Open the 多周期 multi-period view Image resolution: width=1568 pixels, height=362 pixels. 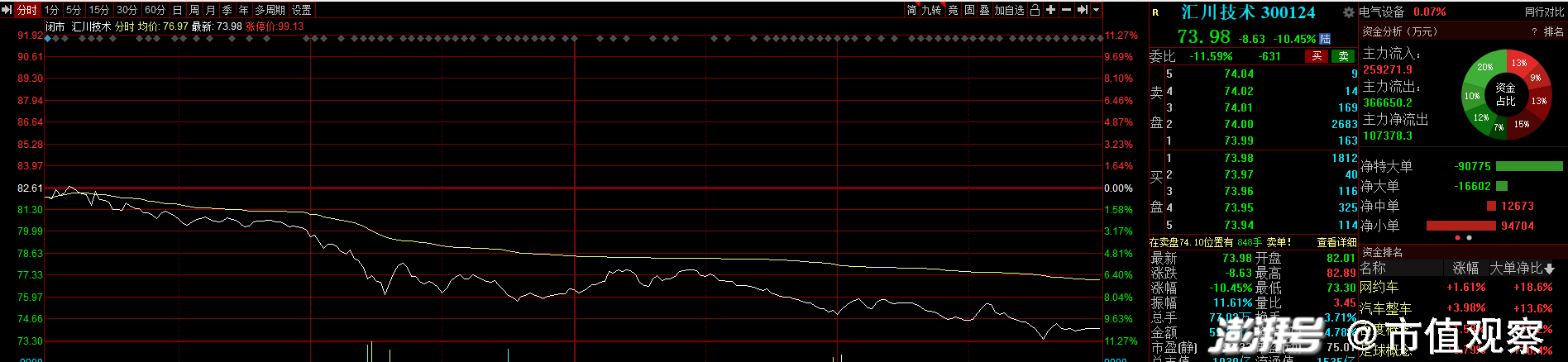coord(270,10)
